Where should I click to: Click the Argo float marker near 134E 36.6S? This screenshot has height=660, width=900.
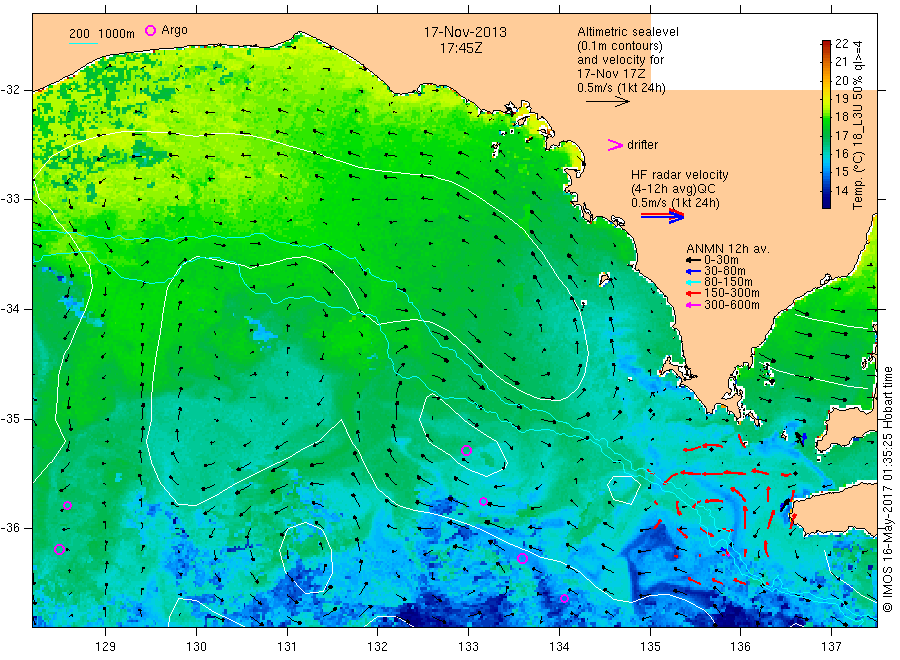pos(564,599)
